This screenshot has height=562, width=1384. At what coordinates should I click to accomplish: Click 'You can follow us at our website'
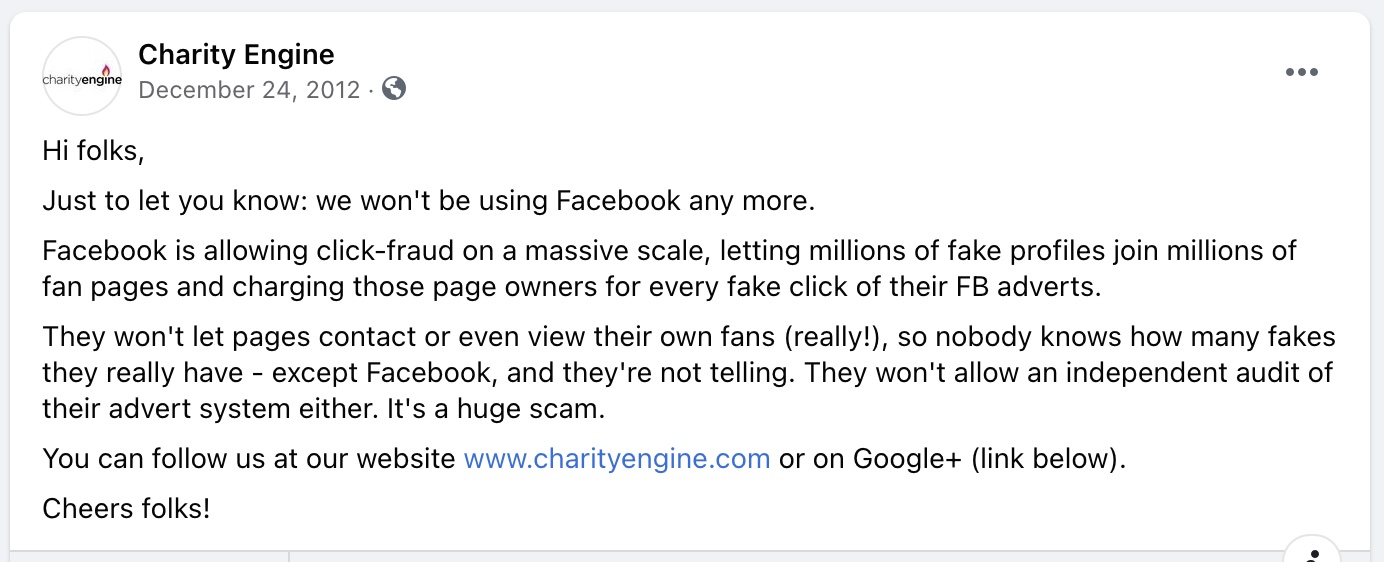click(249, 459)
